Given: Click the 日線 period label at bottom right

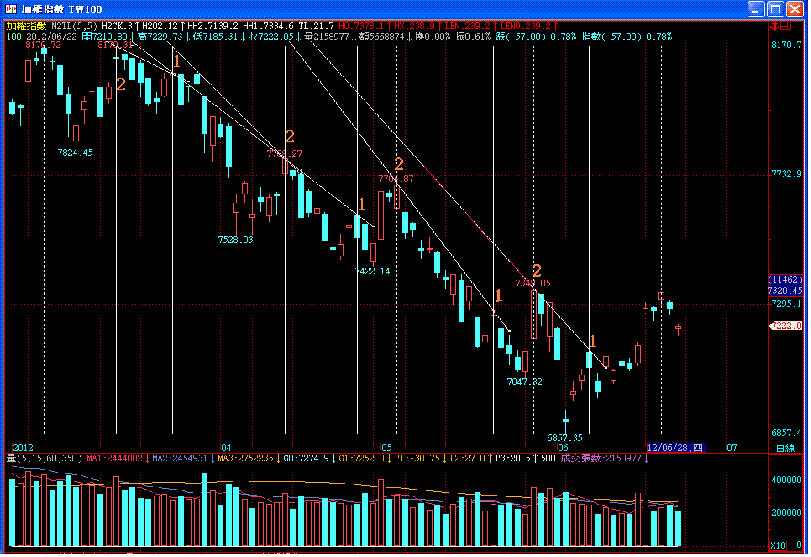Looking at the screenshot, I should click(786, 447).
